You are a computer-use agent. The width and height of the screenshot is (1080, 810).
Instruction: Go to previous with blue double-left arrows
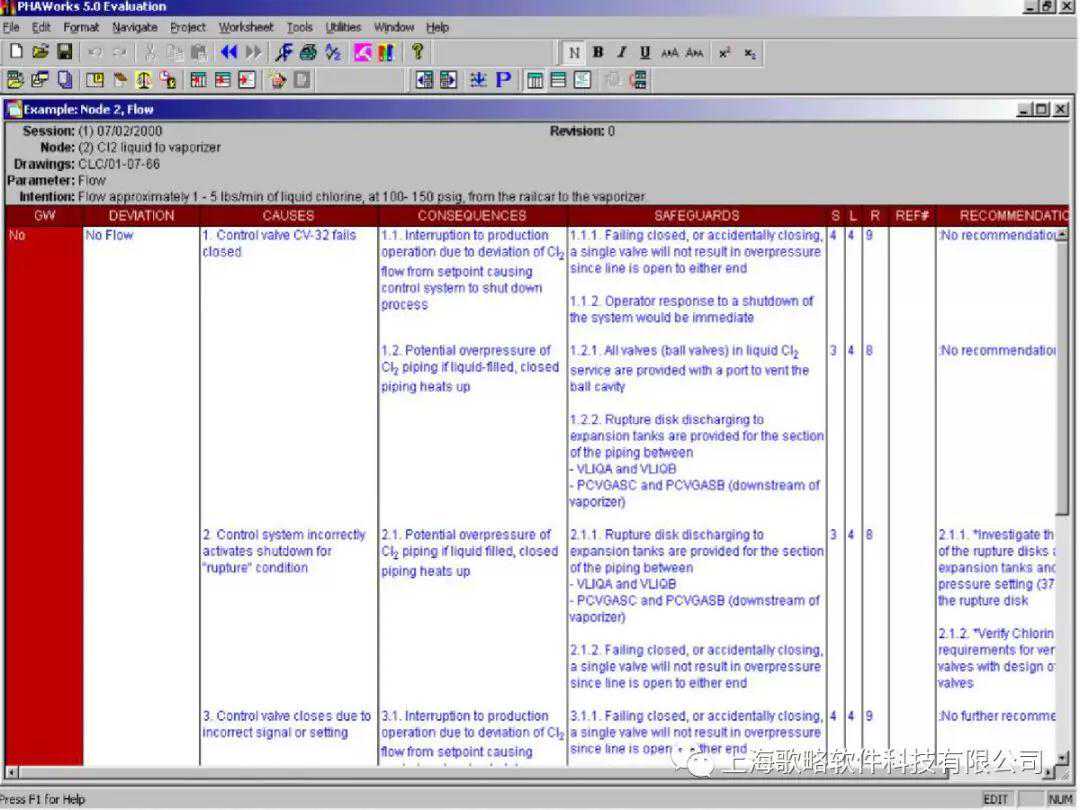point(229,52)
